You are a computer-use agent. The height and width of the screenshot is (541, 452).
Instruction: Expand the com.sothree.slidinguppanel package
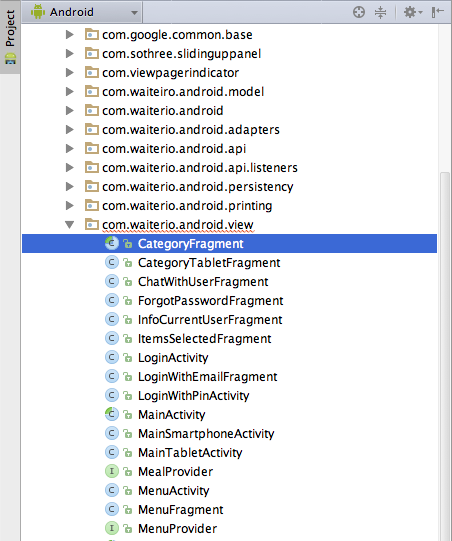click(x=70, y=53)
